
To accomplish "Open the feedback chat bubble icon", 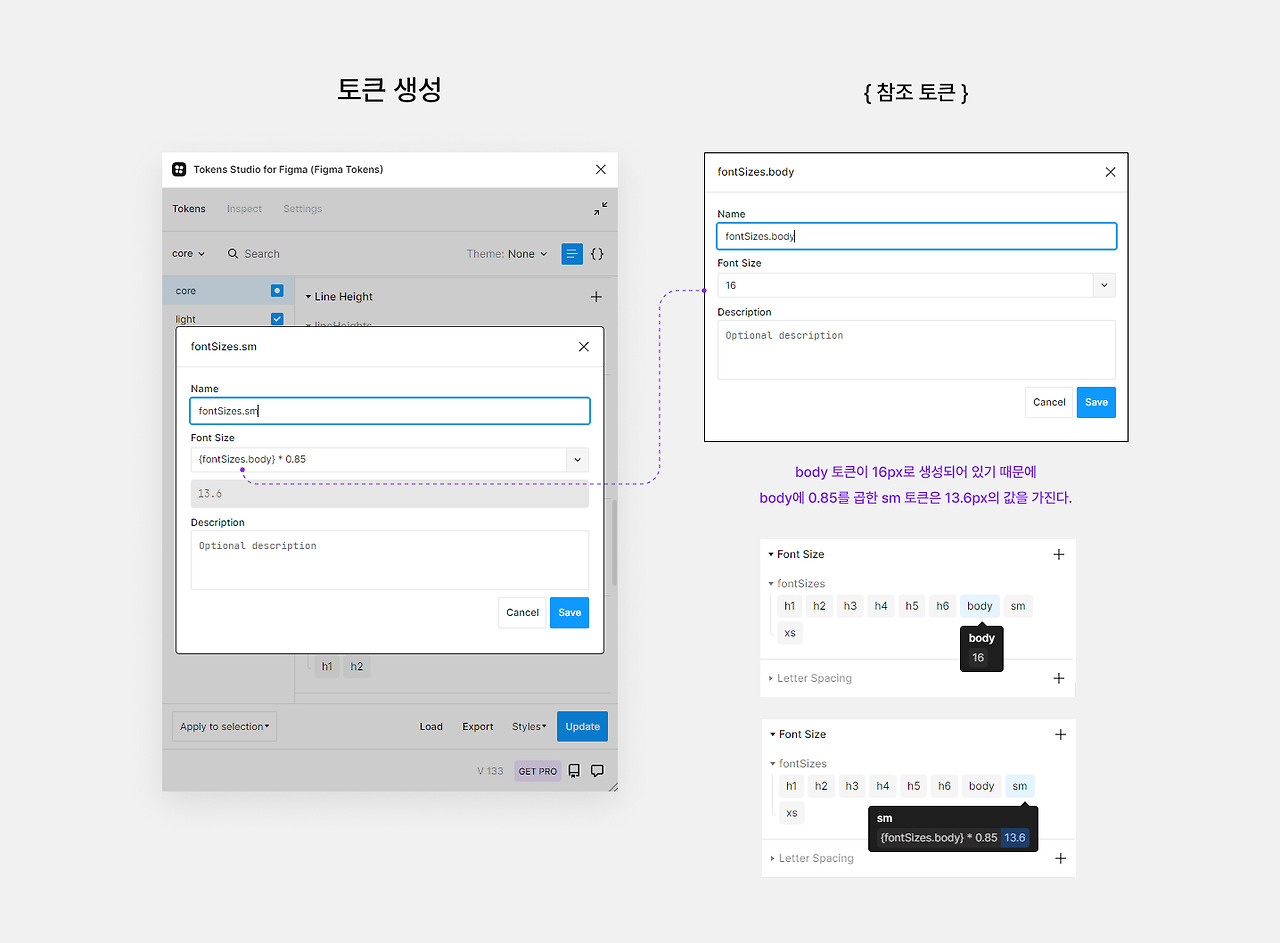I will 597,770.
